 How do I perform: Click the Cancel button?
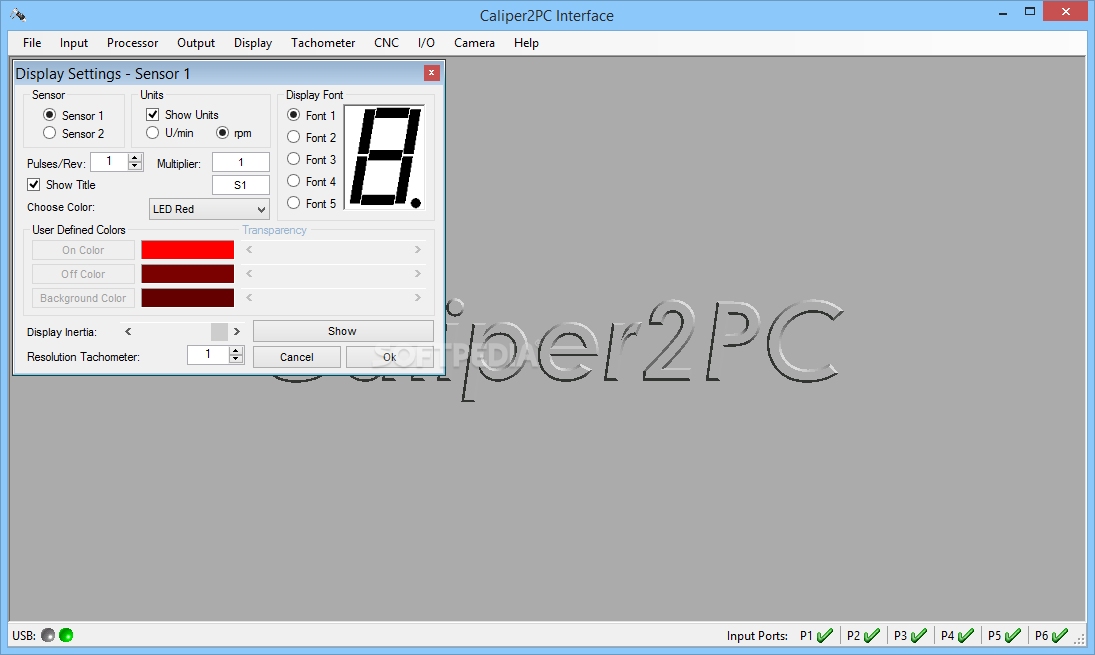click(x=297, y=357)
